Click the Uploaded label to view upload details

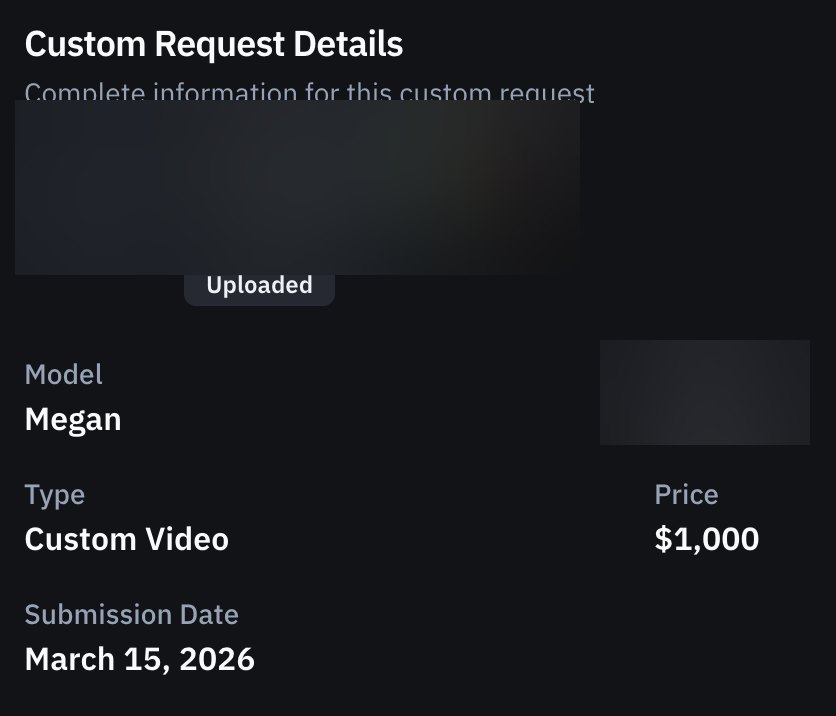tap(259, 285)
